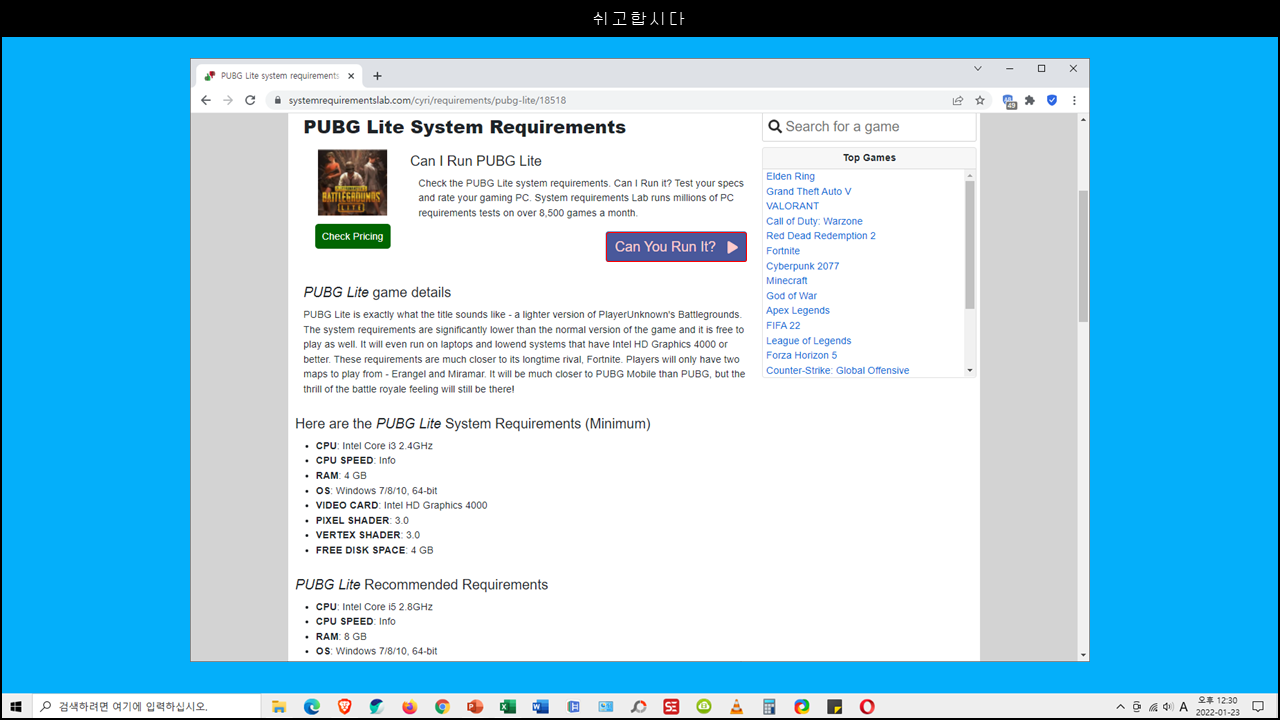The height and width of the screenshot is (720, 1280).
Task: Click the lock icon in address bar
Action: (x=278, y=100)
